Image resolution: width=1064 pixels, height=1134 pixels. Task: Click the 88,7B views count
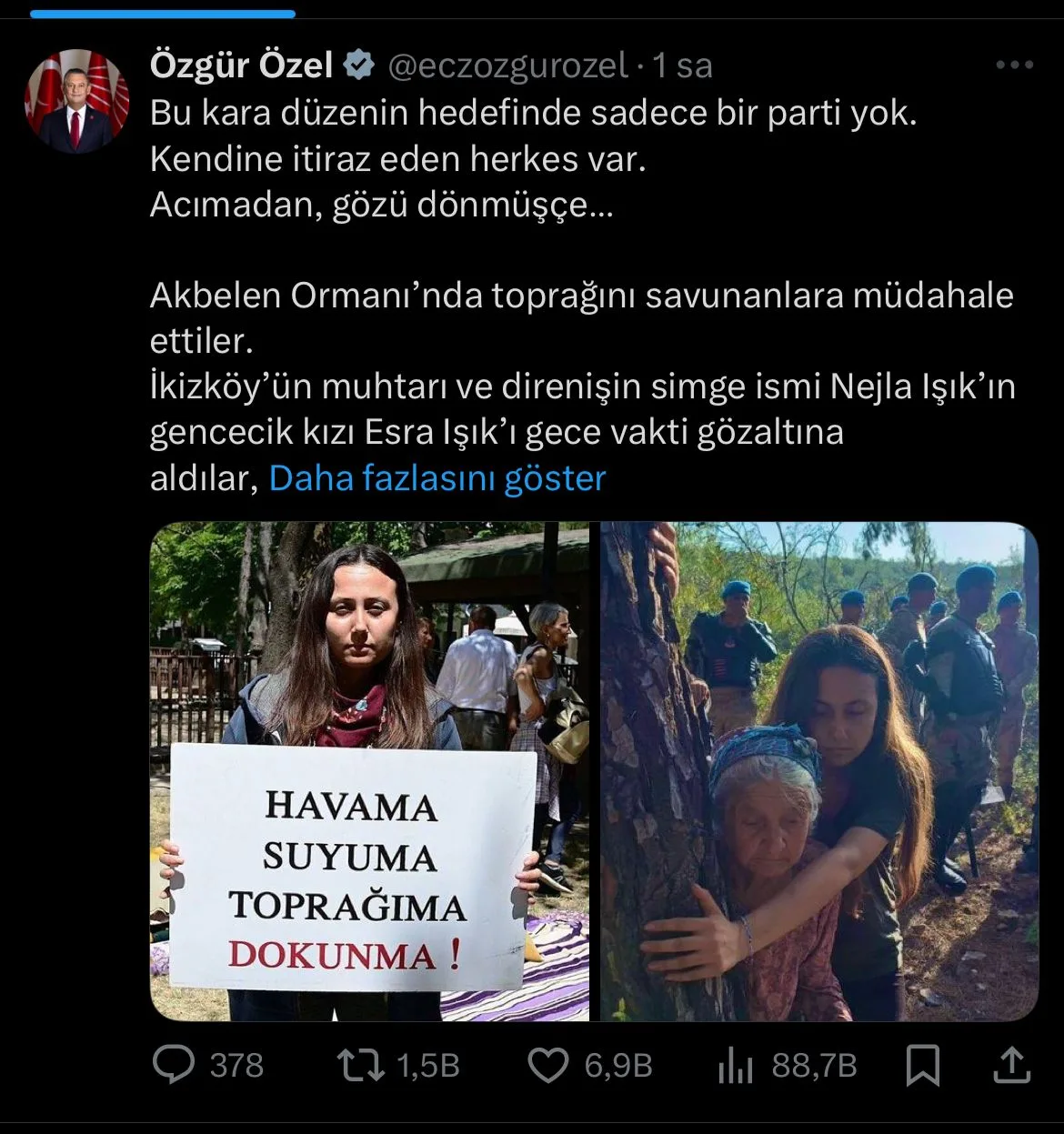815,1066
